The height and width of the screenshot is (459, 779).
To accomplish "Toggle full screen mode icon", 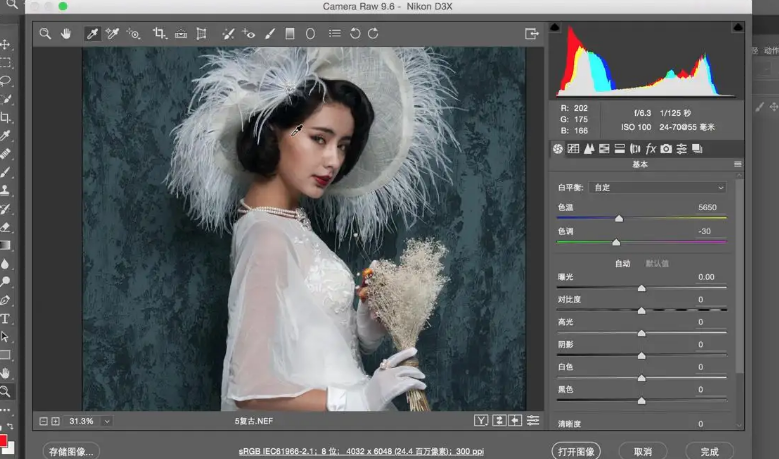I will (532, 33).
